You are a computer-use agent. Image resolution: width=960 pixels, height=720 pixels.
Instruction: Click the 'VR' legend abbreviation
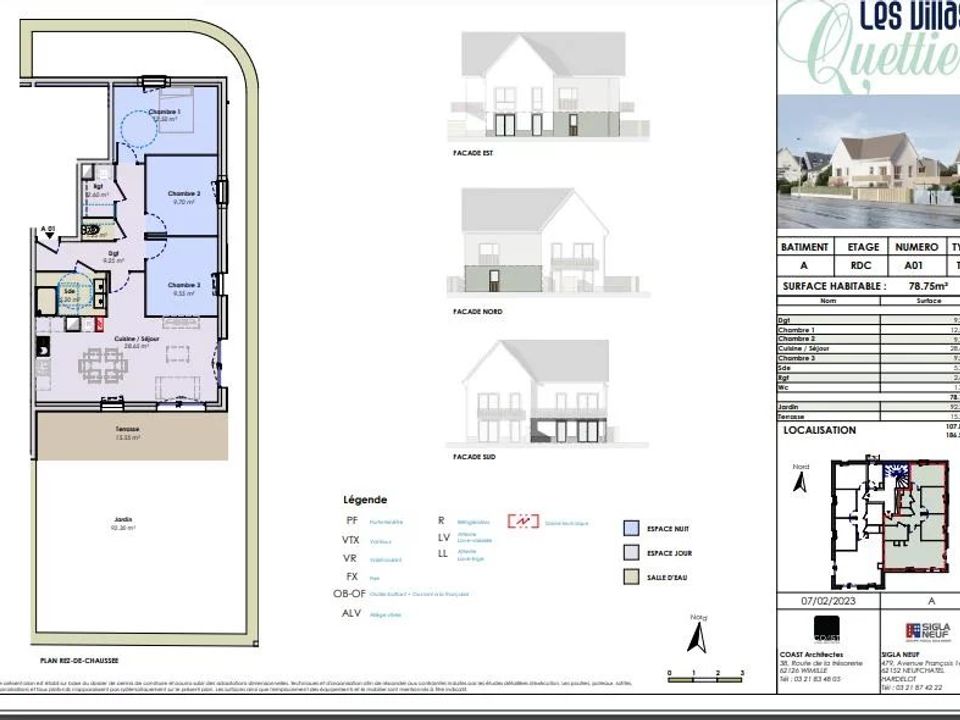(x=350, y=558)
